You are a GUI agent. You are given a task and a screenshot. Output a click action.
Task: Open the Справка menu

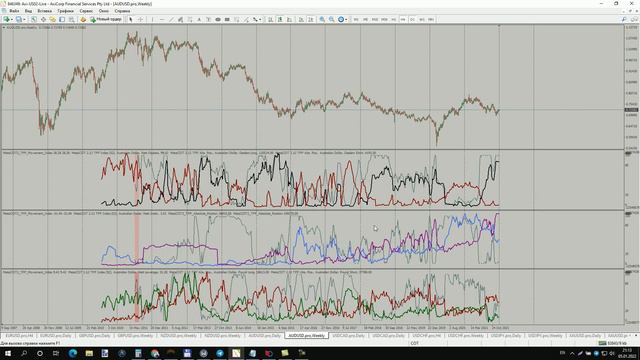122,11
